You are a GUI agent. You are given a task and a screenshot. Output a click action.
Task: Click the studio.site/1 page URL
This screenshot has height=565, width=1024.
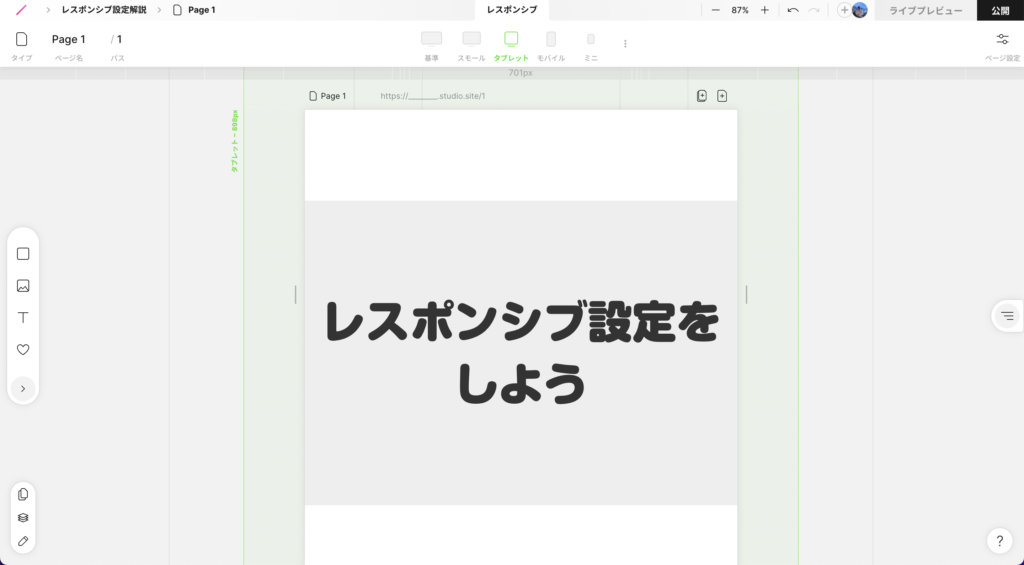433,96
